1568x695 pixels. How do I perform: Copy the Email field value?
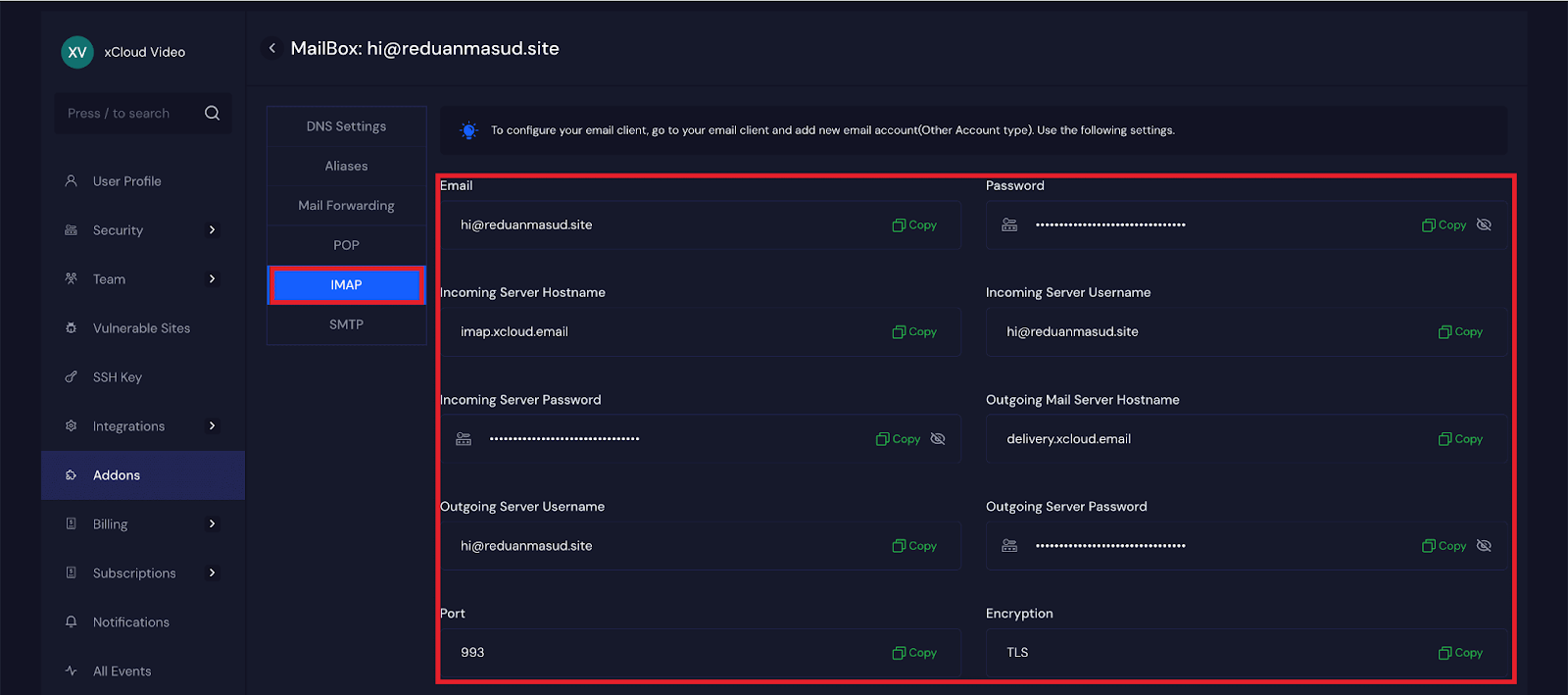(x=914, y=225)
